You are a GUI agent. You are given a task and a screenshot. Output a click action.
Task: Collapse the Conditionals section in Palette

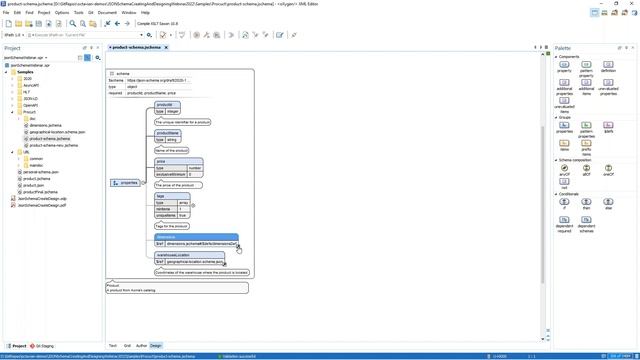click(x=556, y=194)
